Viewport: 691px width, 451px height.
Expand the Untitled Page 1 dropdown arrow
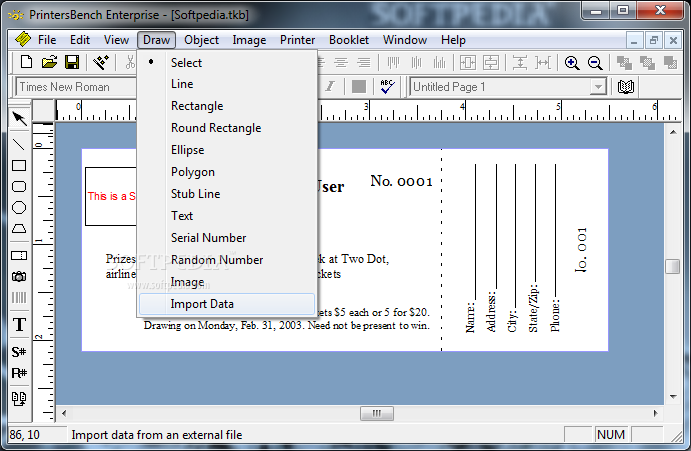point(598,87)
